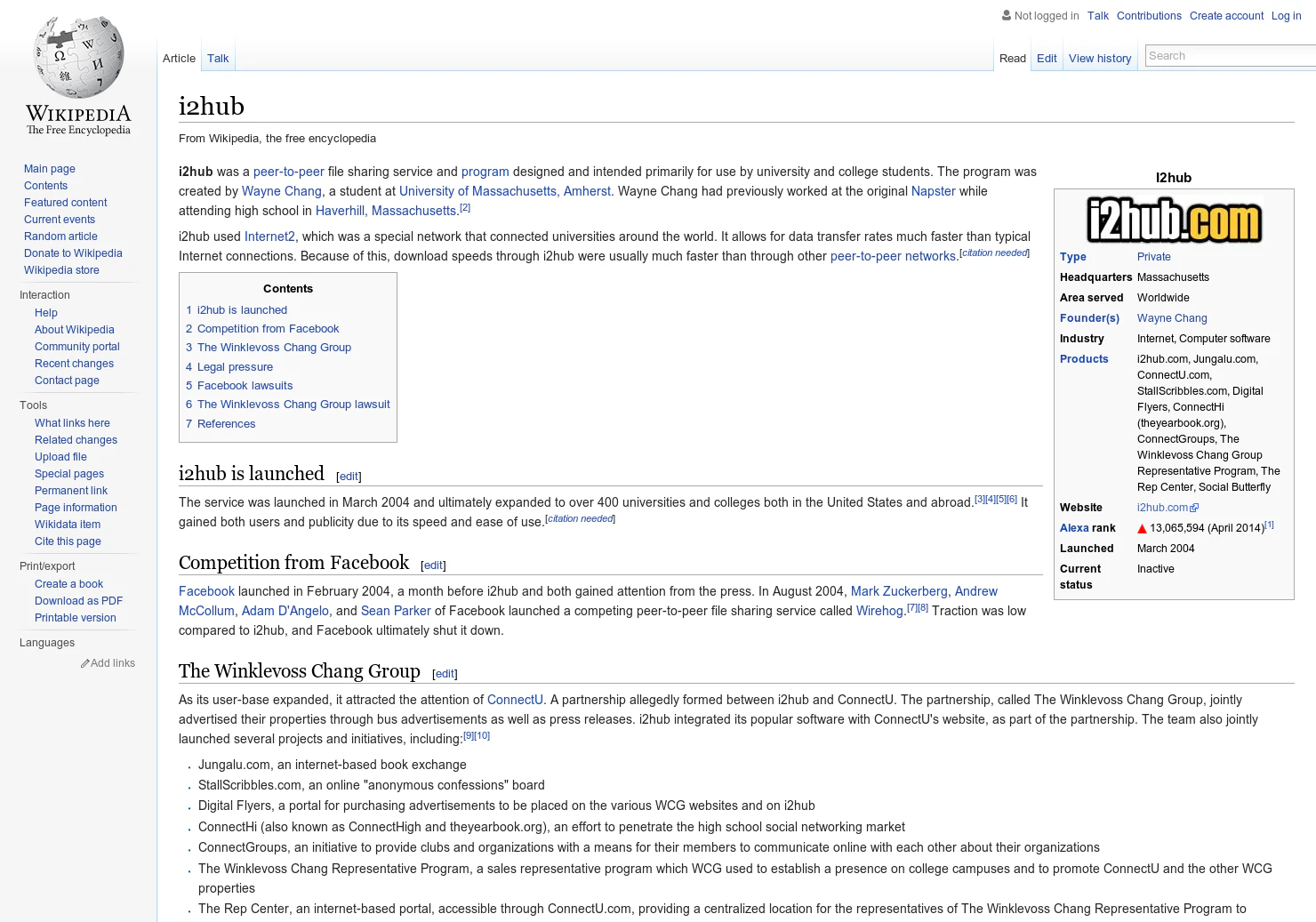Image resolution: width=1316 pixels, height=922 pixels.
Task: Click the user icon by Not logged in
Action: (1007, 15)
